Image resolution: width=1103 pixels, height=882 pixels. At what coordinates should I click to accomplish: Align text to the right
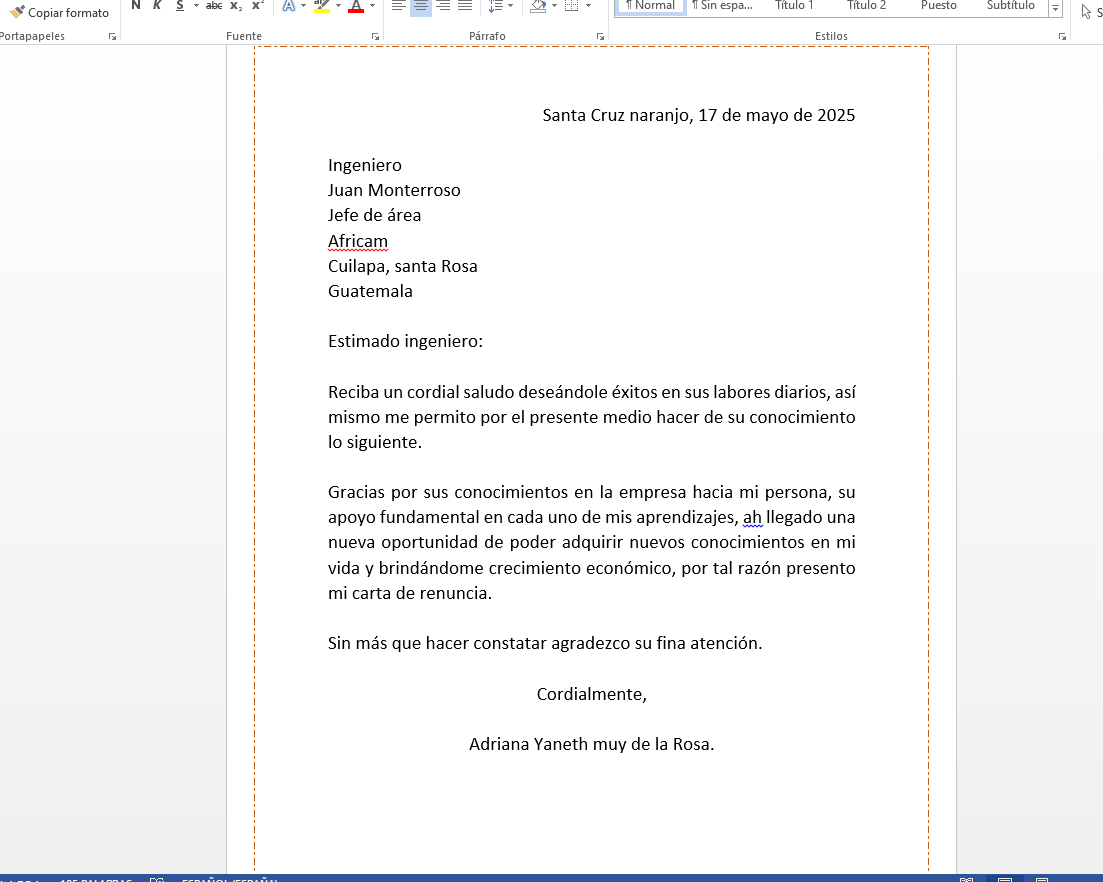pos(443,6)
